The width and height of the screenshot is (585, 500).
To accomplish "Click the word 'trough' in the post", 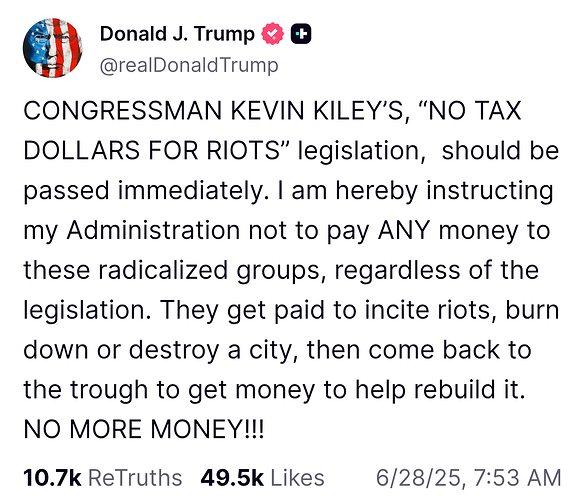I will coord(109,390).
